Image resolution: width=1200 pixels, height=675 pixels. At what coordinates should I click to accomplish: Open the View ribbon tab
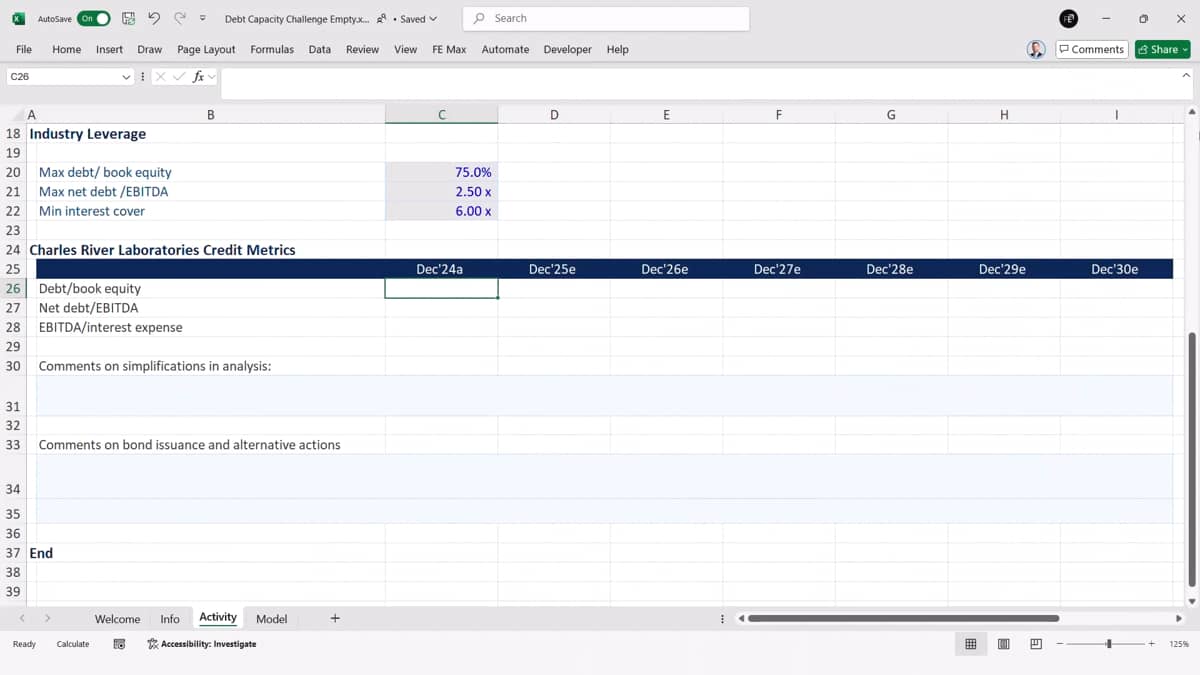click(405, 49)
